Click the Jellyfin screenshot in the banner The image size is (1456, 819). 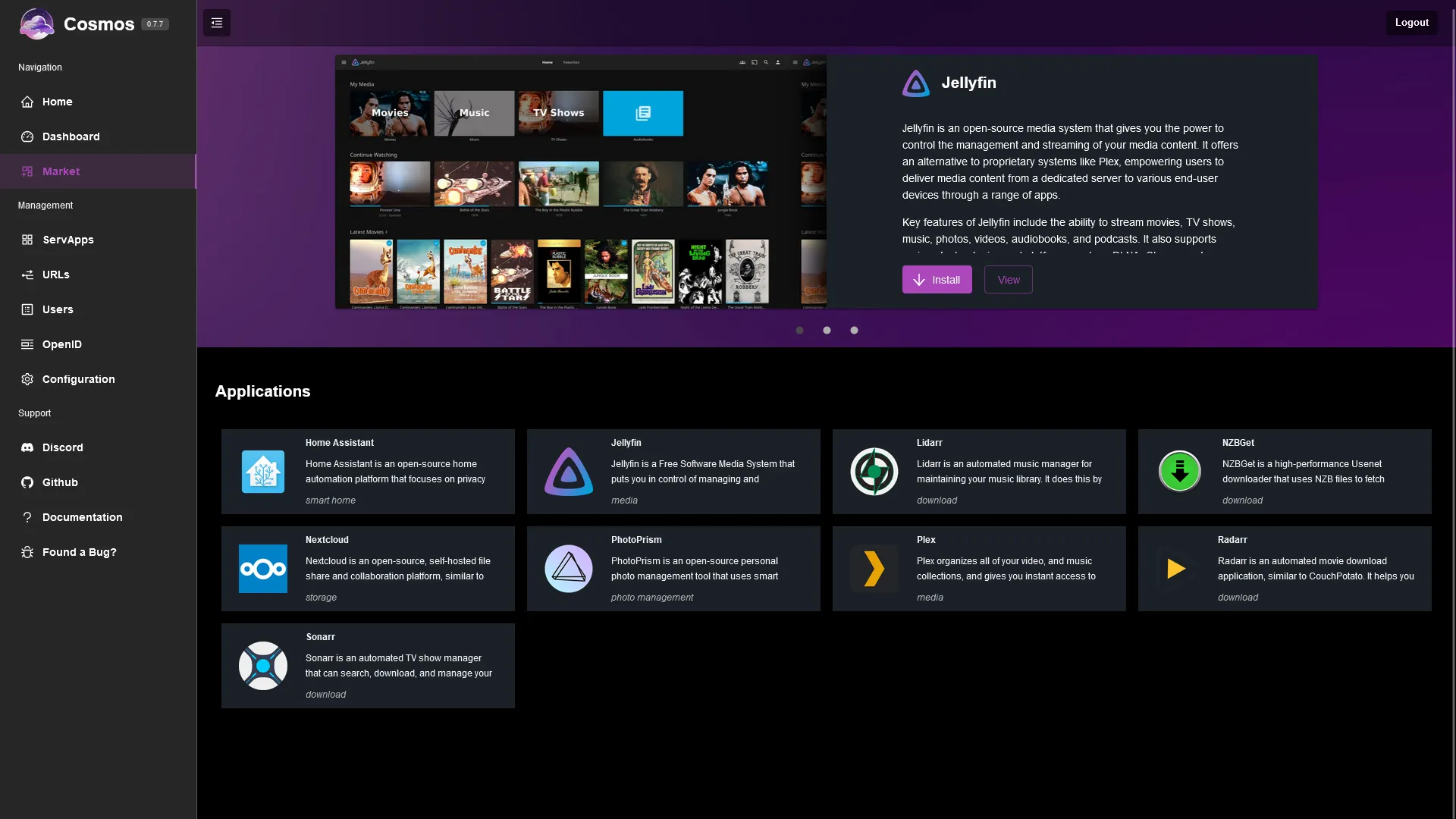(581, 182)
